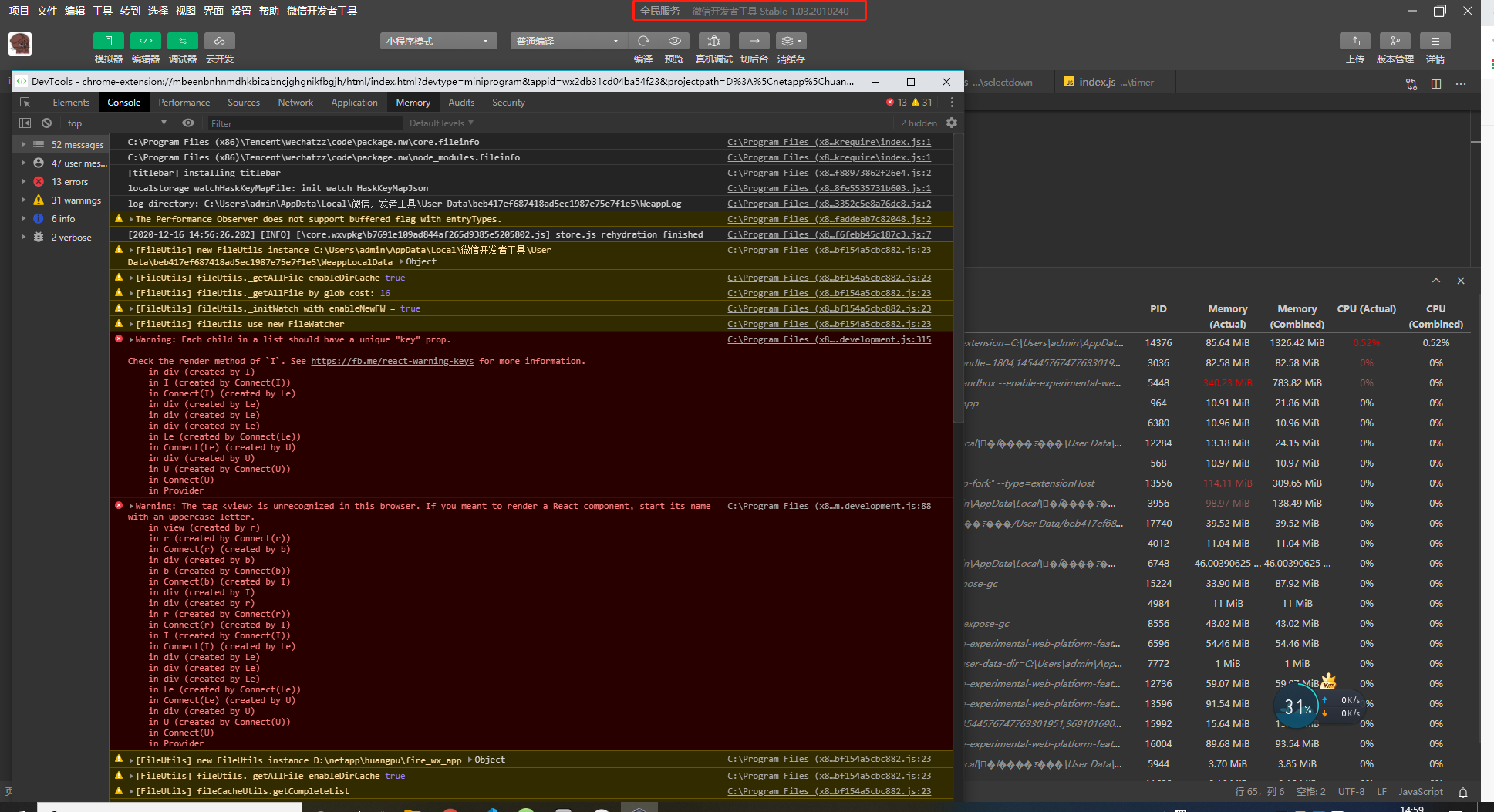The height and width of the screenshot is (812, 1494).
Task: Open the faddeab7c82048.js:2 source link
Action: click(829, 219)
